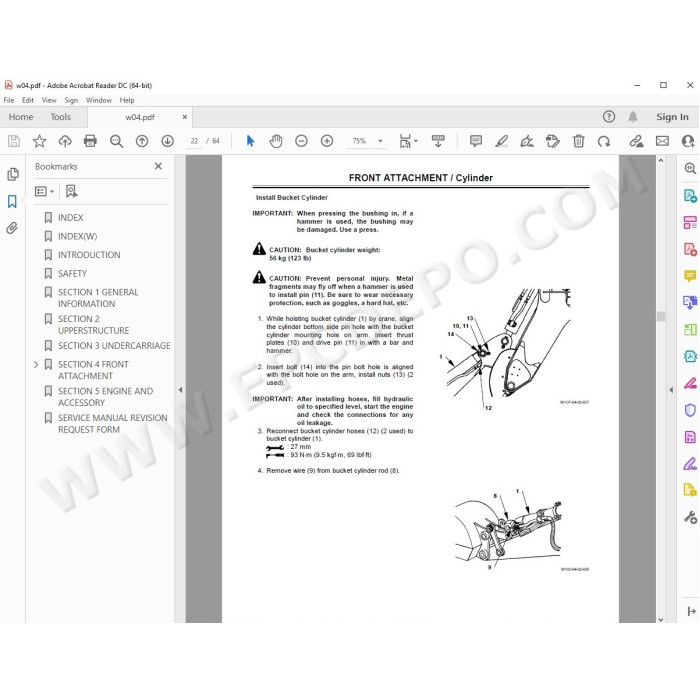This screenshot has height=700, width=700.
Task: Click the stamp tool icon
Action: 553,141
